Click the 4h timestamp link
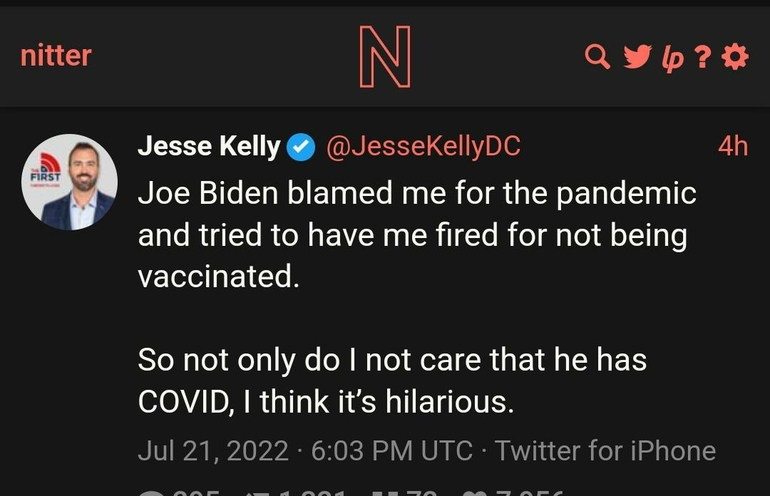Screen dimensions: 770x496 click(733, 146)
